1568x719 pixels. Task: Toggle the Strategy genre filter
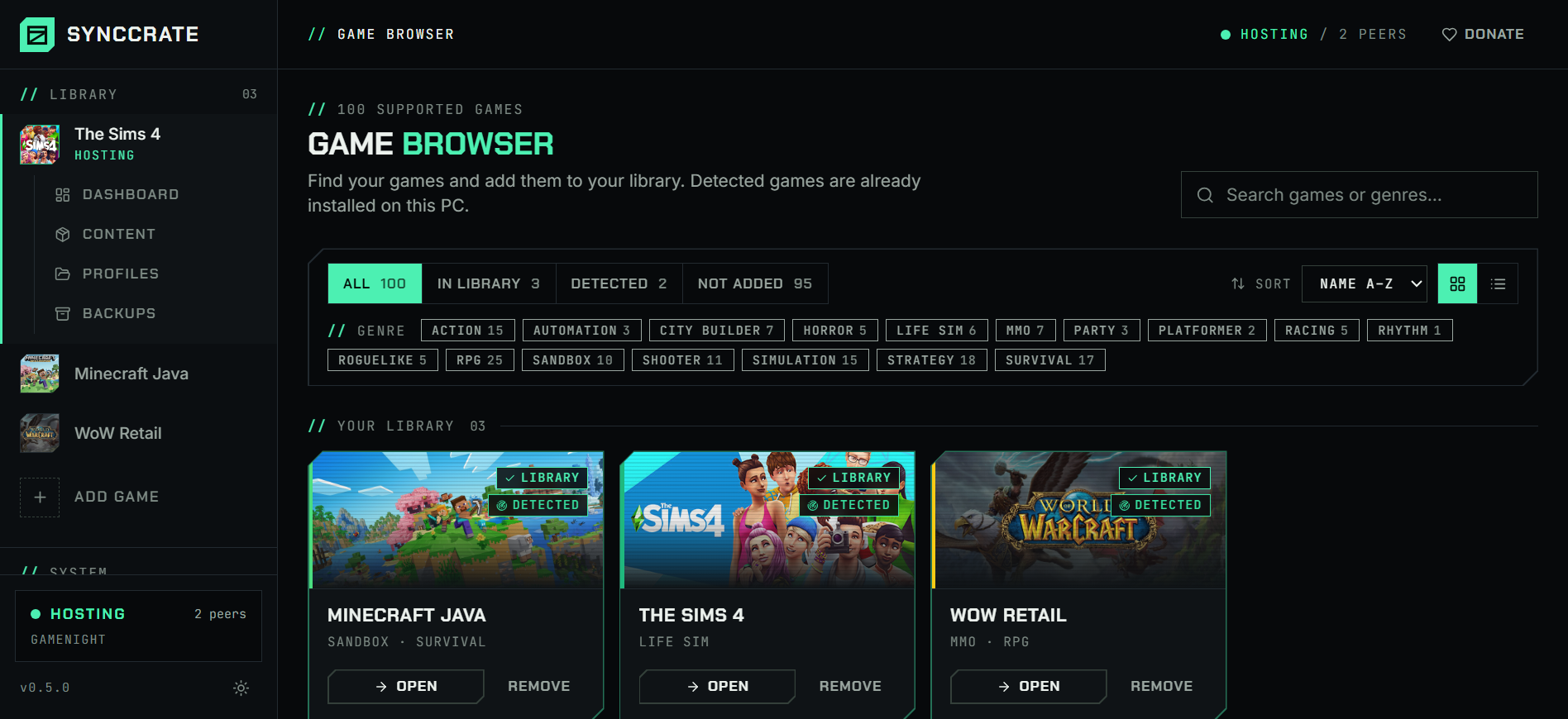[x=932, y=360]
